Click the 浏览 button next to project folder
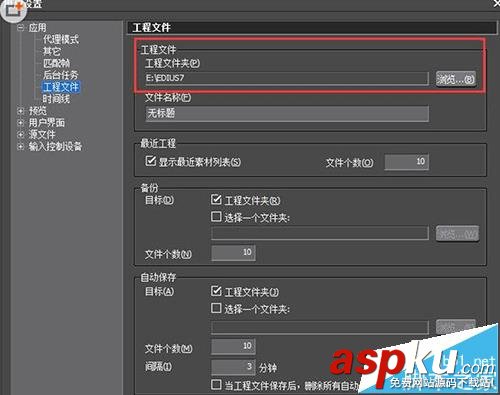Viewport: 500px width, 395px height. click(x=456, y=79)
